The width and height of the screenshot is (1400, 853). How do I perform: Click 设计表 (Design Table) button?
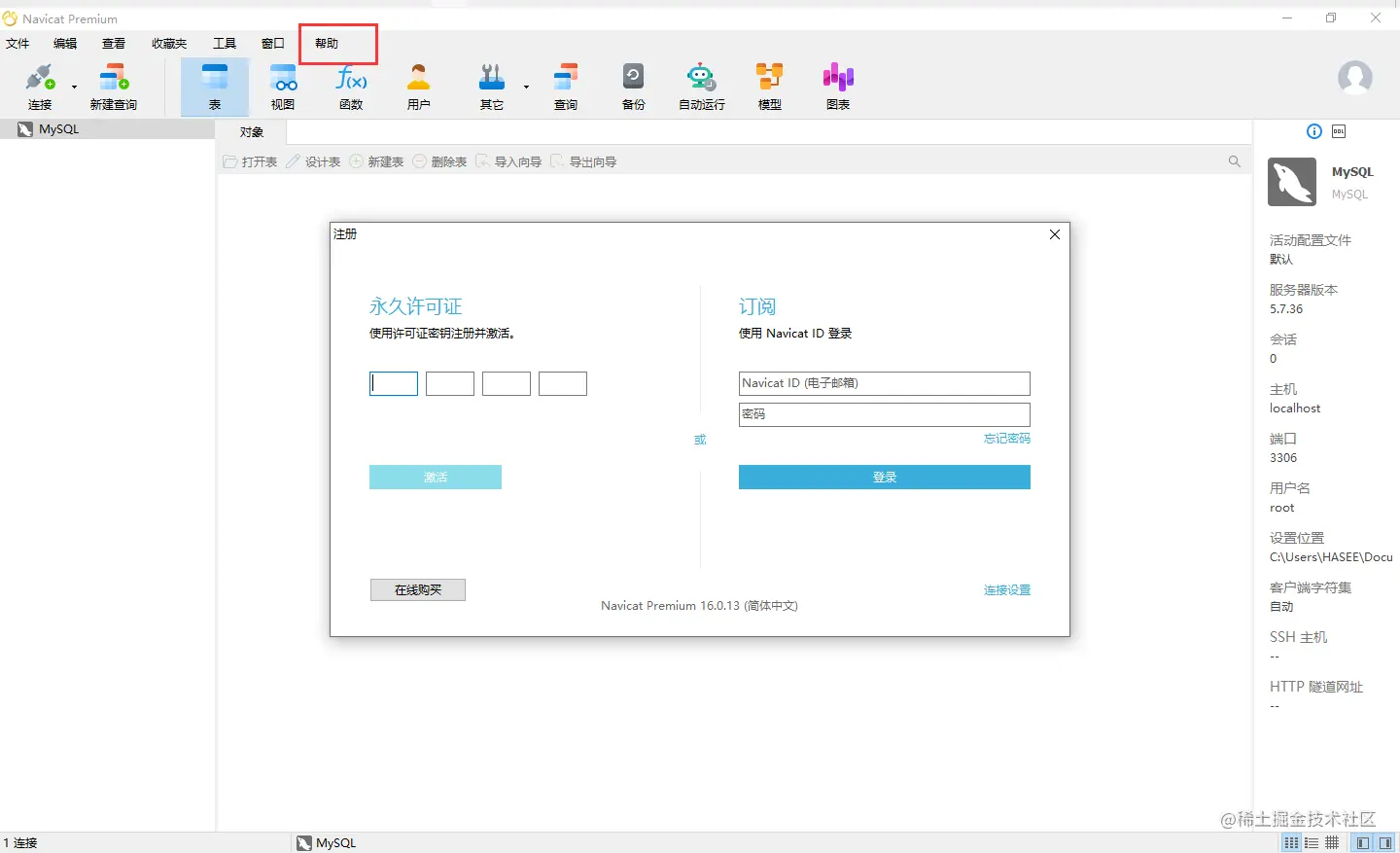point(314,161)
